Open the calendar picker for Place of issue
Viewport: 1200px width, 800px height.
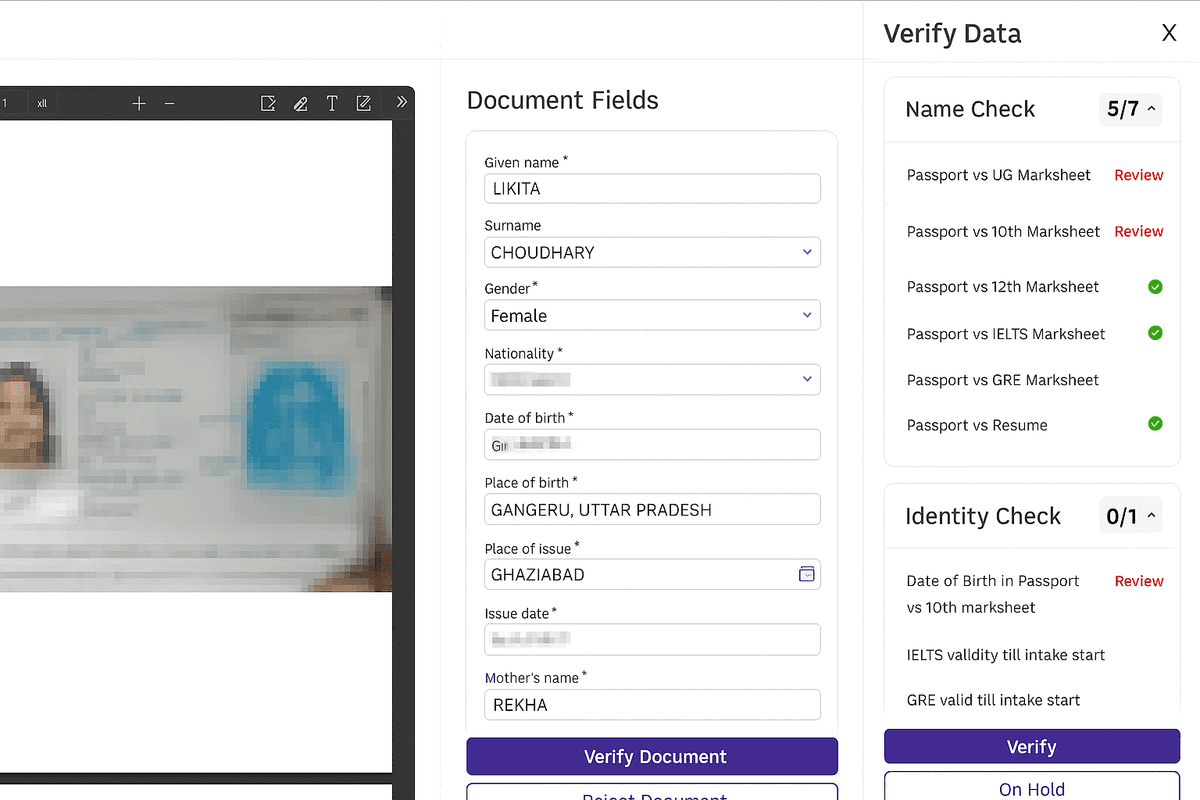806,574
